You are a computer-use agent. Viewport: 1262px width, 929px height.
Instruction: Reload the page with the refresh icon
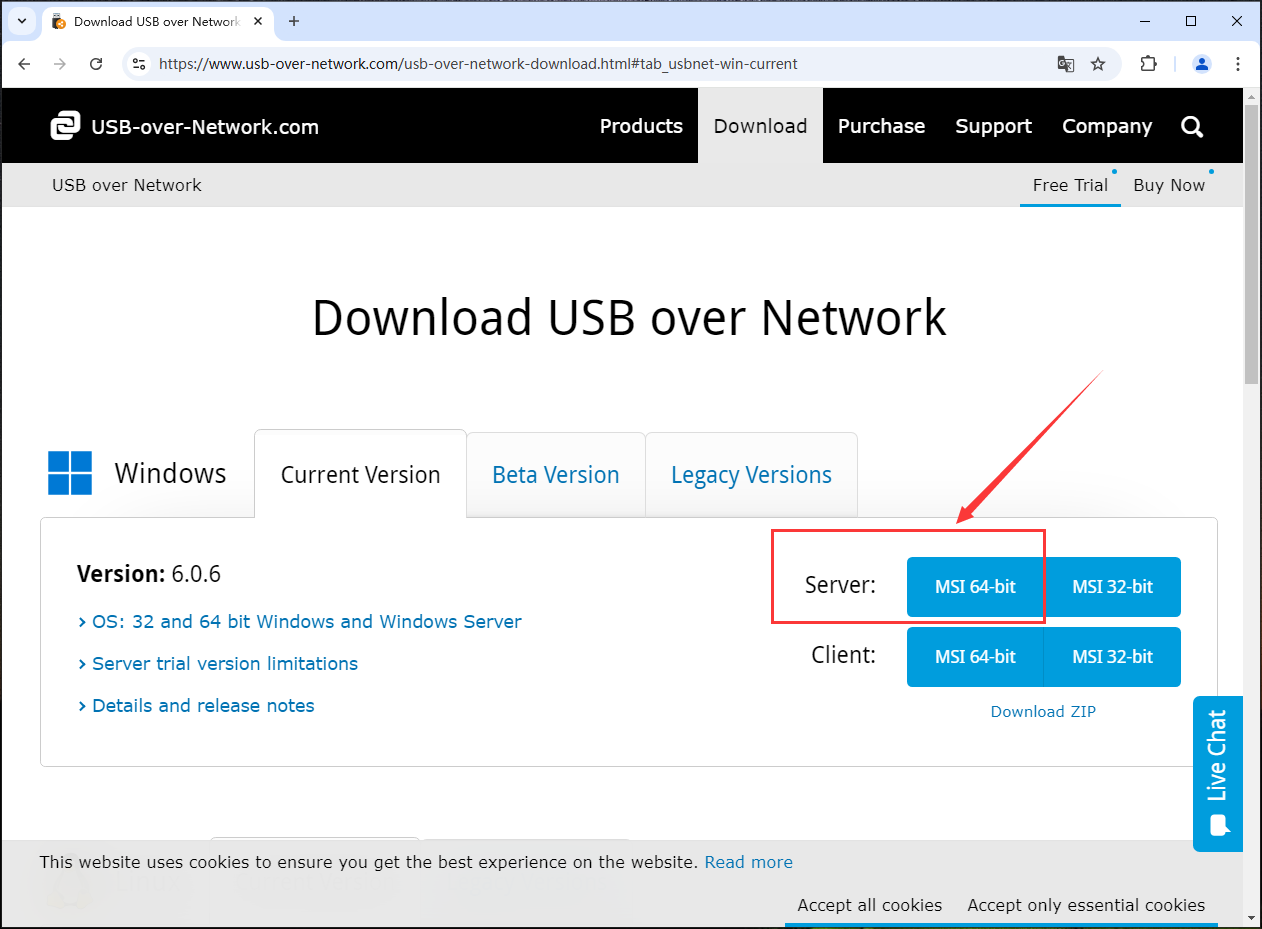click(x=96, y=63)
